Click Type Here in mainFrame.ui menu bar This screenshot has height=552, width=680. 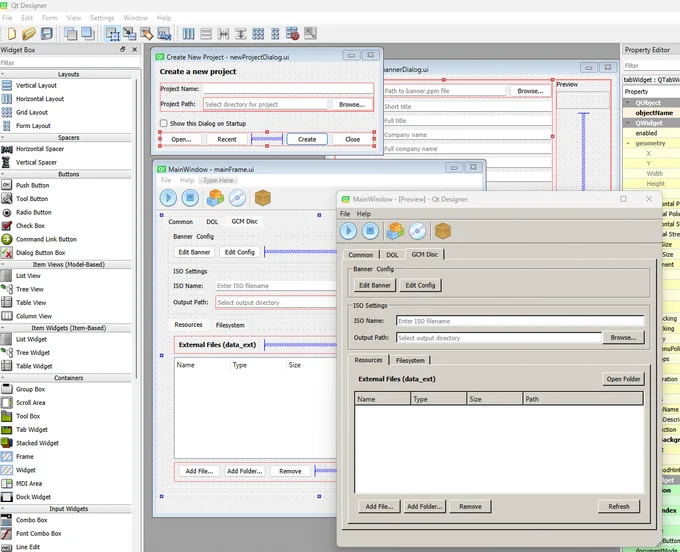coord(218,180)
